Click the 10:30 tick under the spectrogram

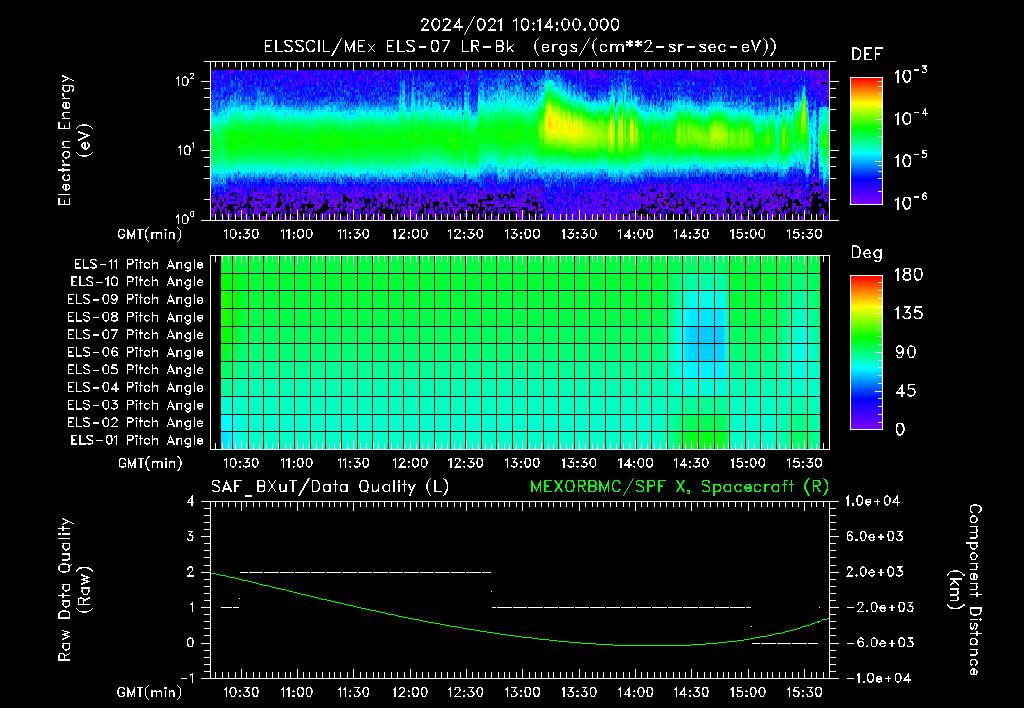241,234
